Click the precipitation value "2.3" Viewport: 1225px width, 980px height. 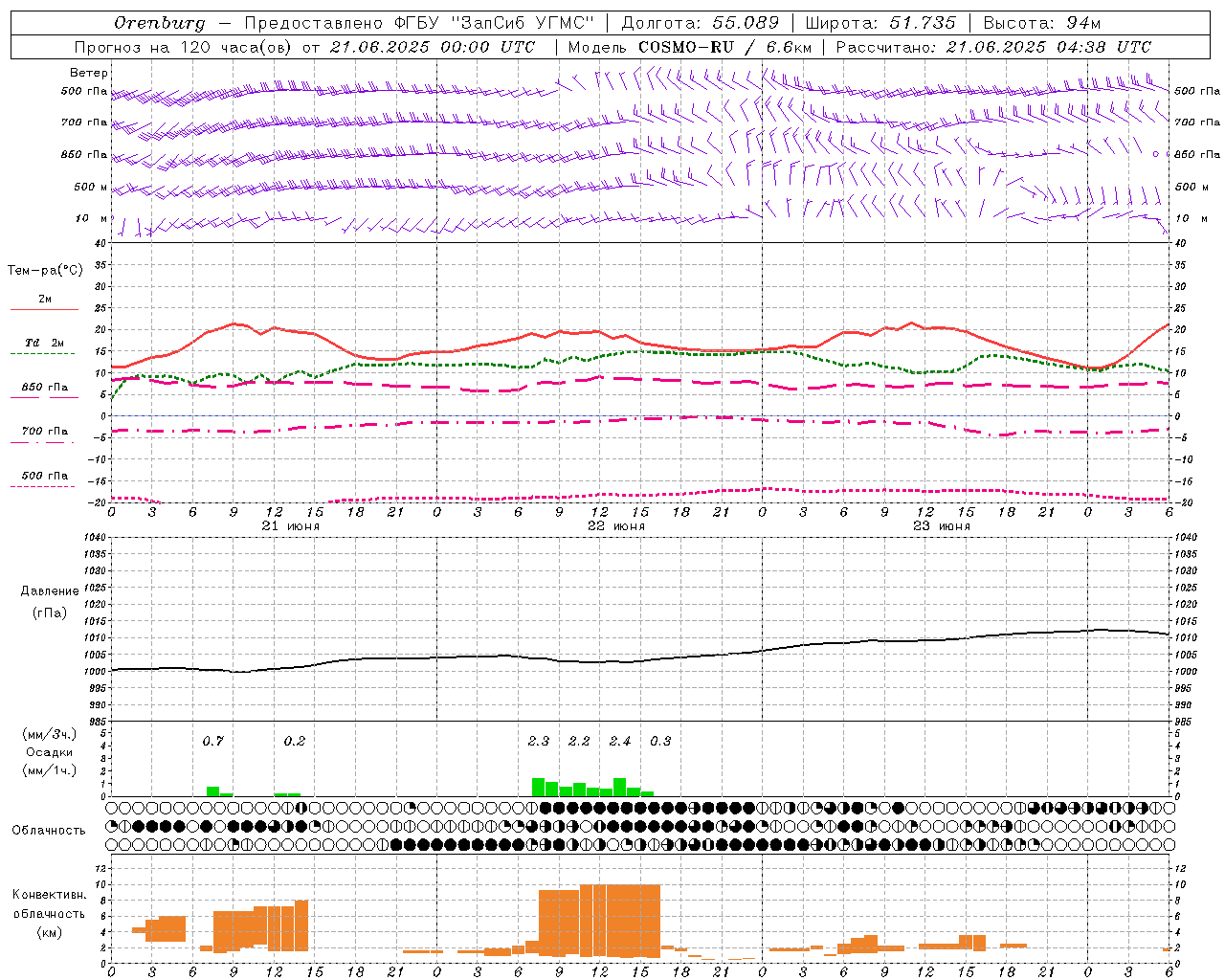coord(538,741)
